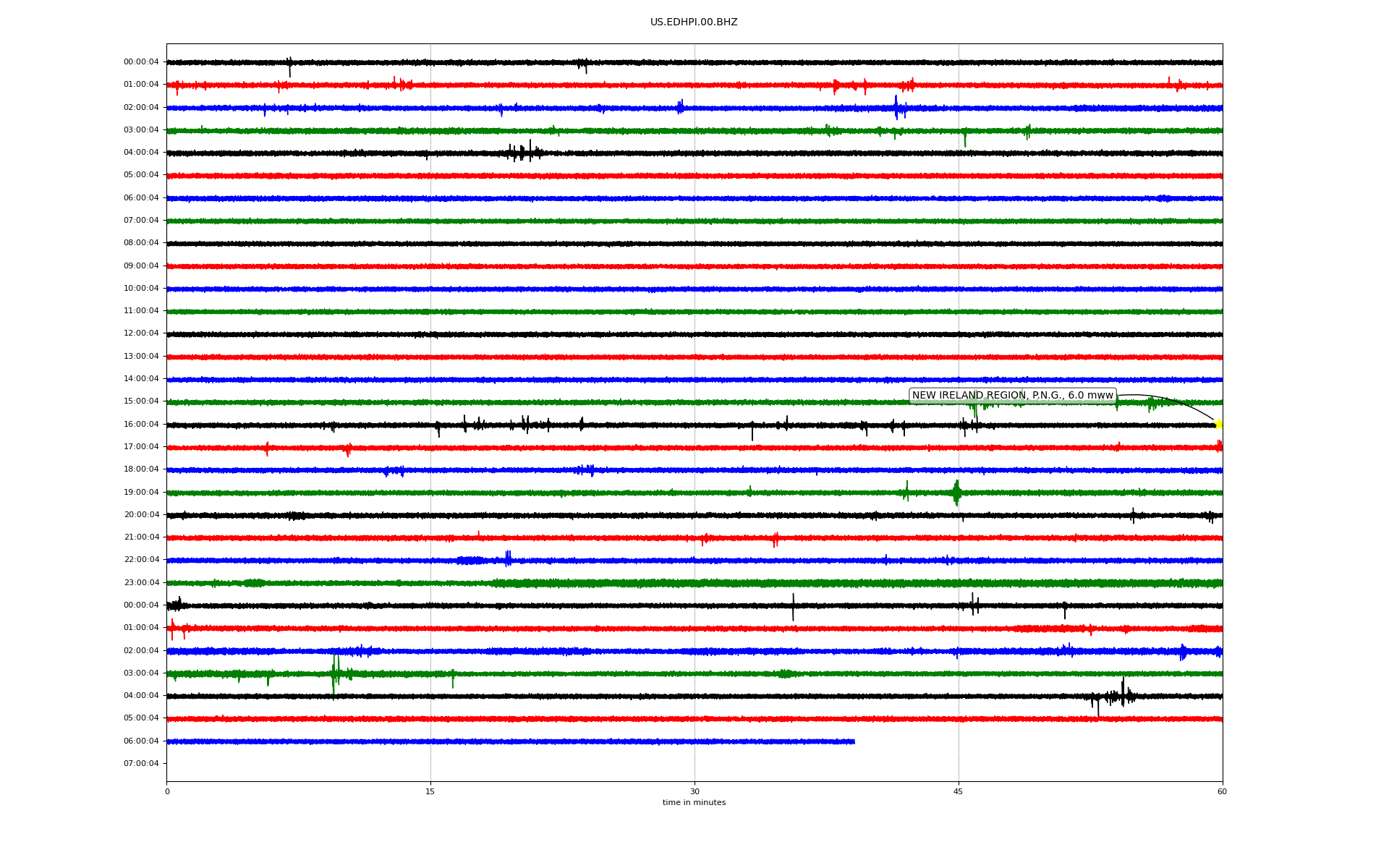This screenshot has height=868, width=1389.
Task: Click the 60 tick label on x-axis
Action: click(x=1222, y=792)
